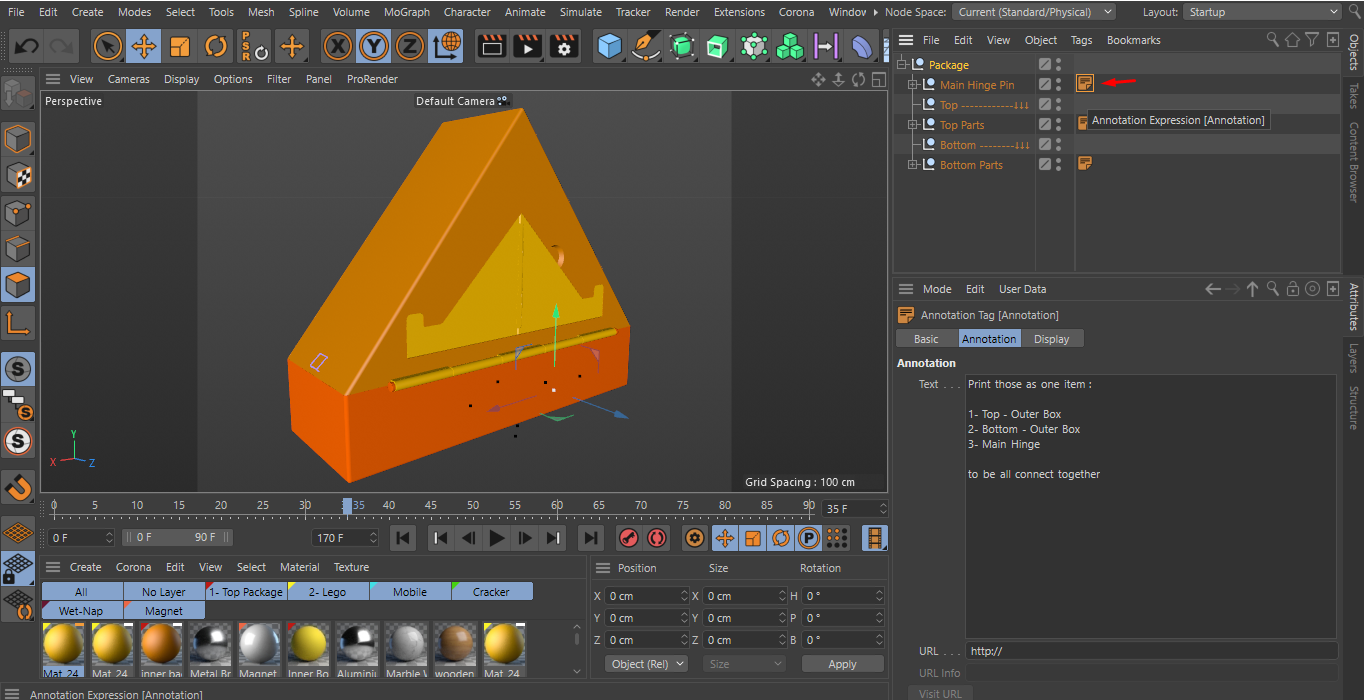The height and width of the screenshot is (700, 1364).
Task: Switch to Polygons mode in left sidebar
Action: pyautogui.click(x=18, y=286)
